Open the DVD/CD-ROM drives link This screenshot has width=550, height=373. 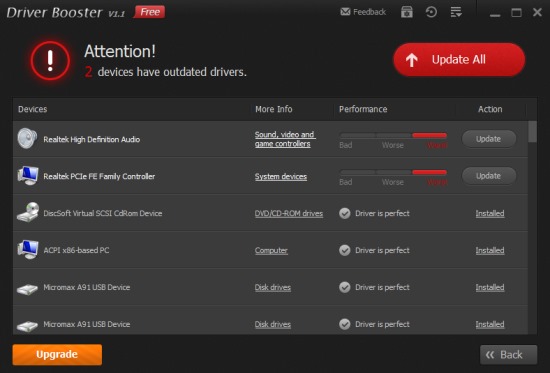tap(289, 213)
